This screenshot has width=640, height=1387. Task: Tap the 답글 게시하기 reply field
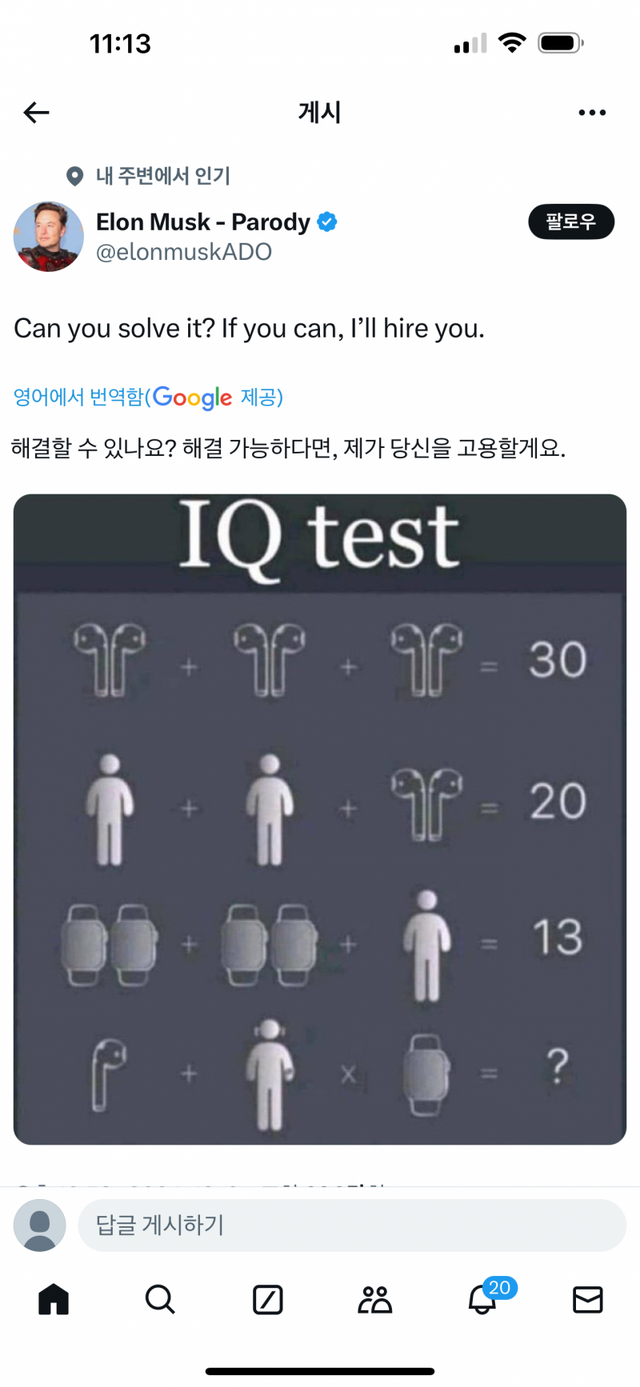tap(352, 1225)
